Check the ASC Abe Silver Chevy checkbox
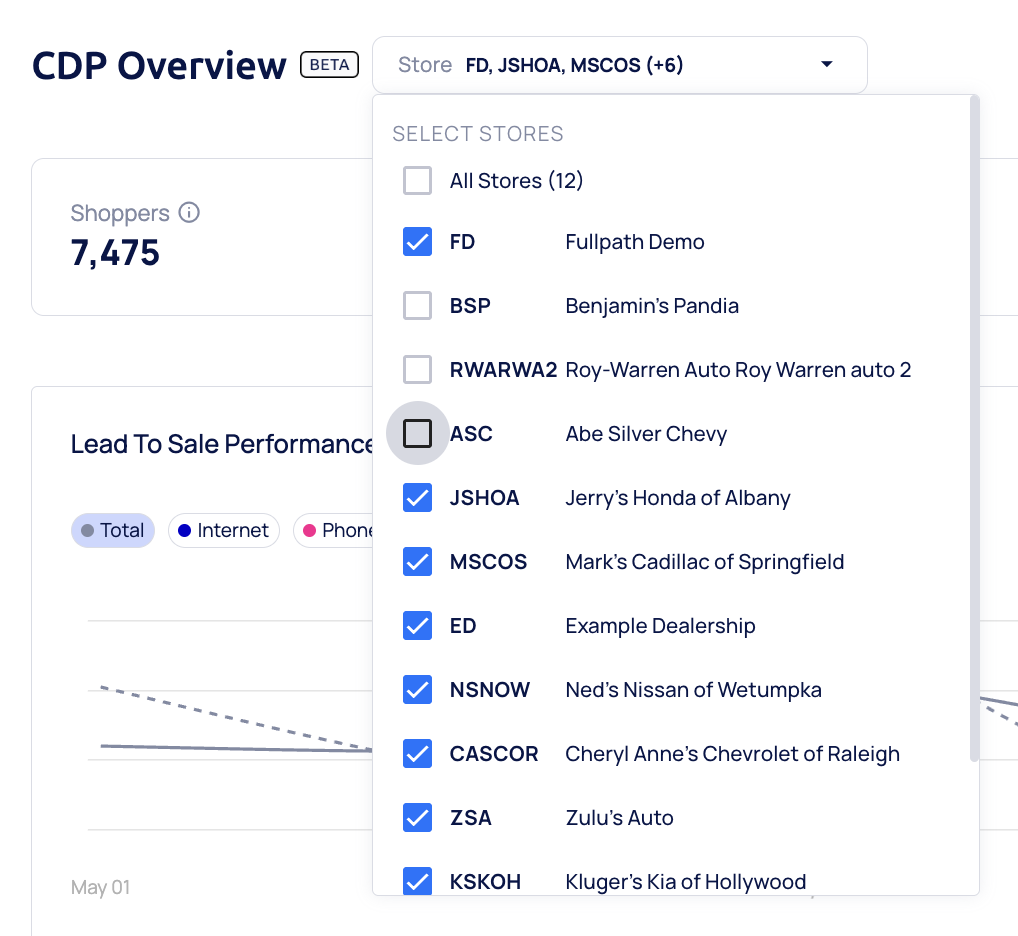Screen dimensions: 1018x936 (x=417, y=434)
